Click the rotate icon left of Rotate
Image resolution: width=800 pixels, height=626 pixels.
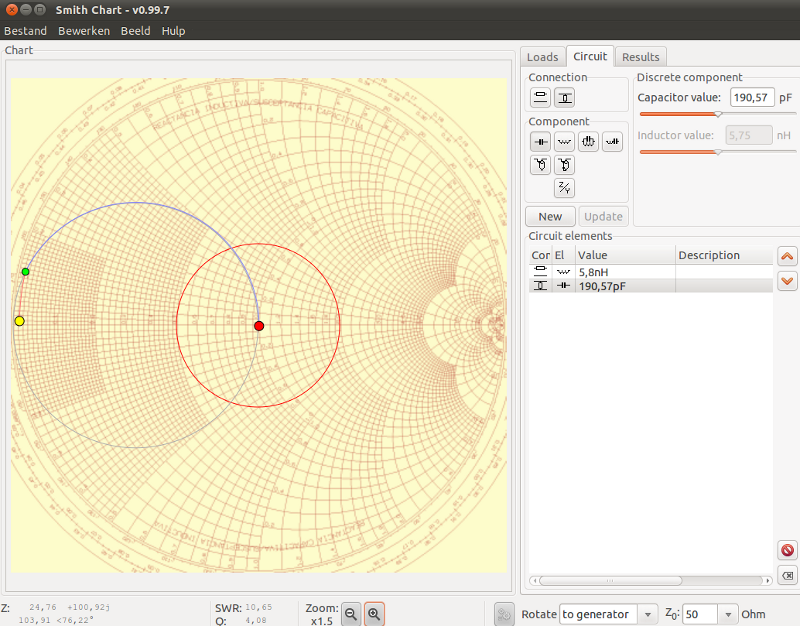(x=505, y=614)
